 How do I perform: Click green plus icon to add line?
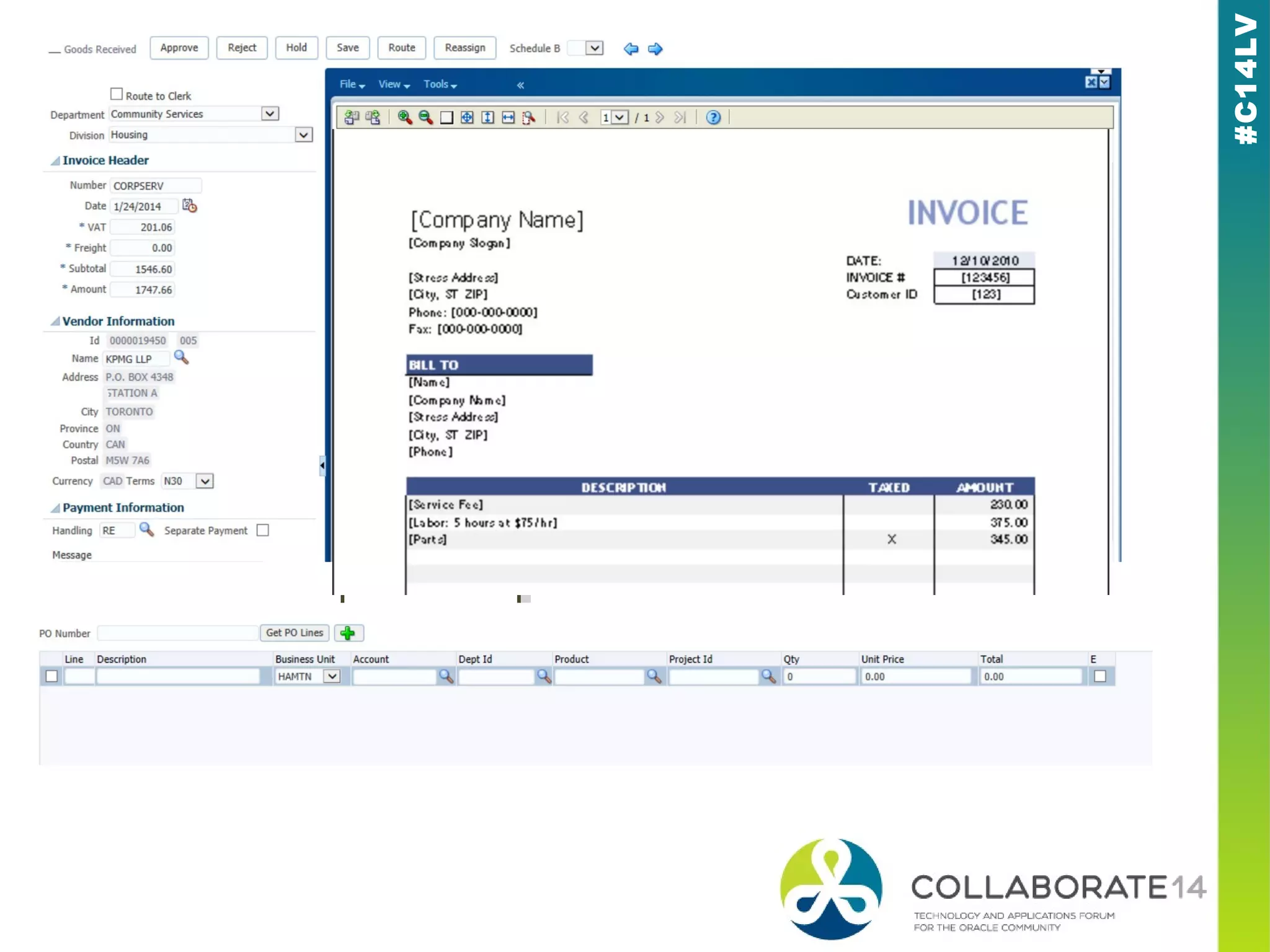348,633
